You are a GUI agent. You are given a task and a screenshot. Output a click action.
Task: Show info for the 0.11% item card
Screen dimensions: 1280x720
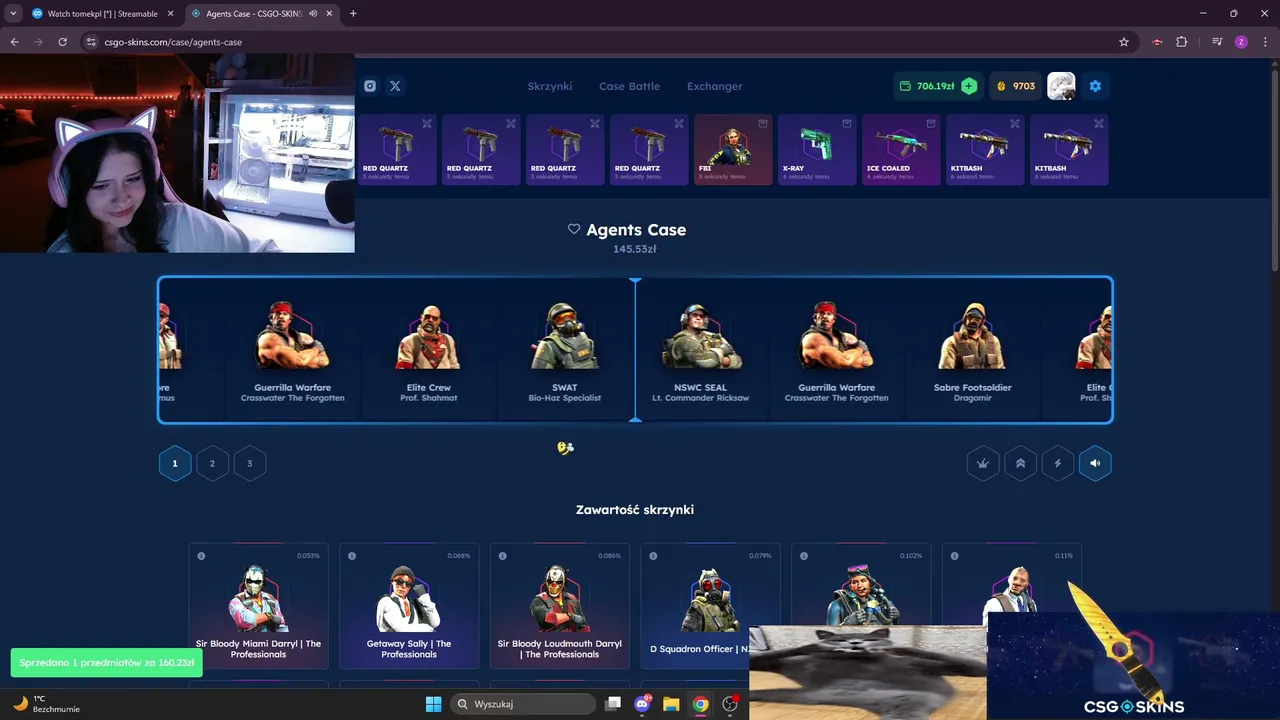955,556
